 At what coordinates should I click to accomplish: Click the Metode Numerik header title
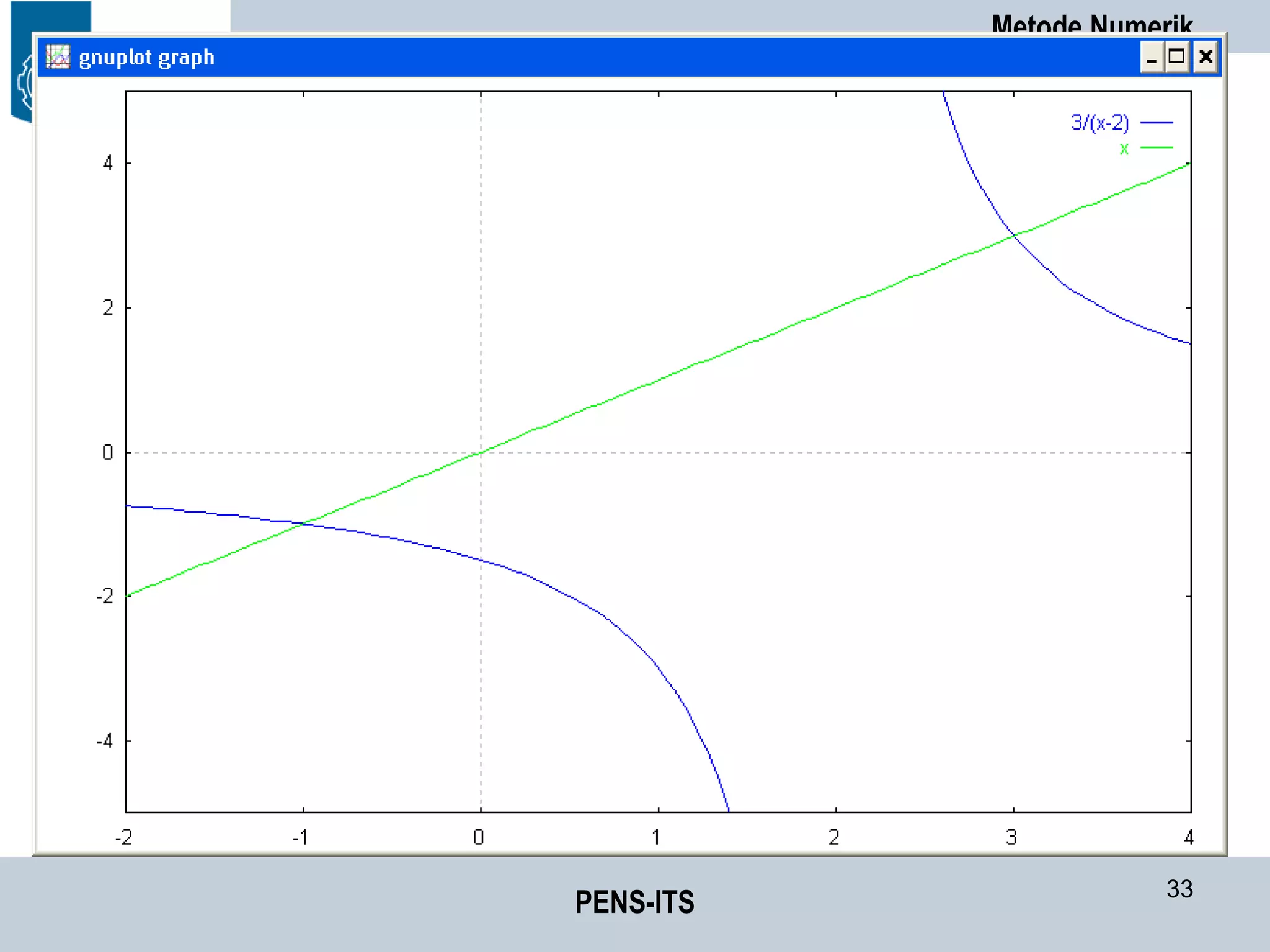[x=1091, y=24]
